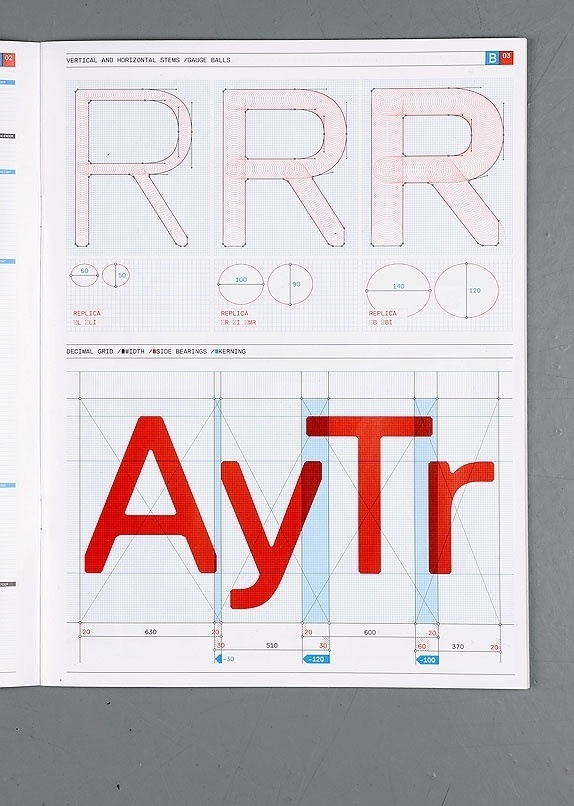Viewport: 574px width, 806px height.
Task: Click the width value '510'
Action: tap(272, 646)
